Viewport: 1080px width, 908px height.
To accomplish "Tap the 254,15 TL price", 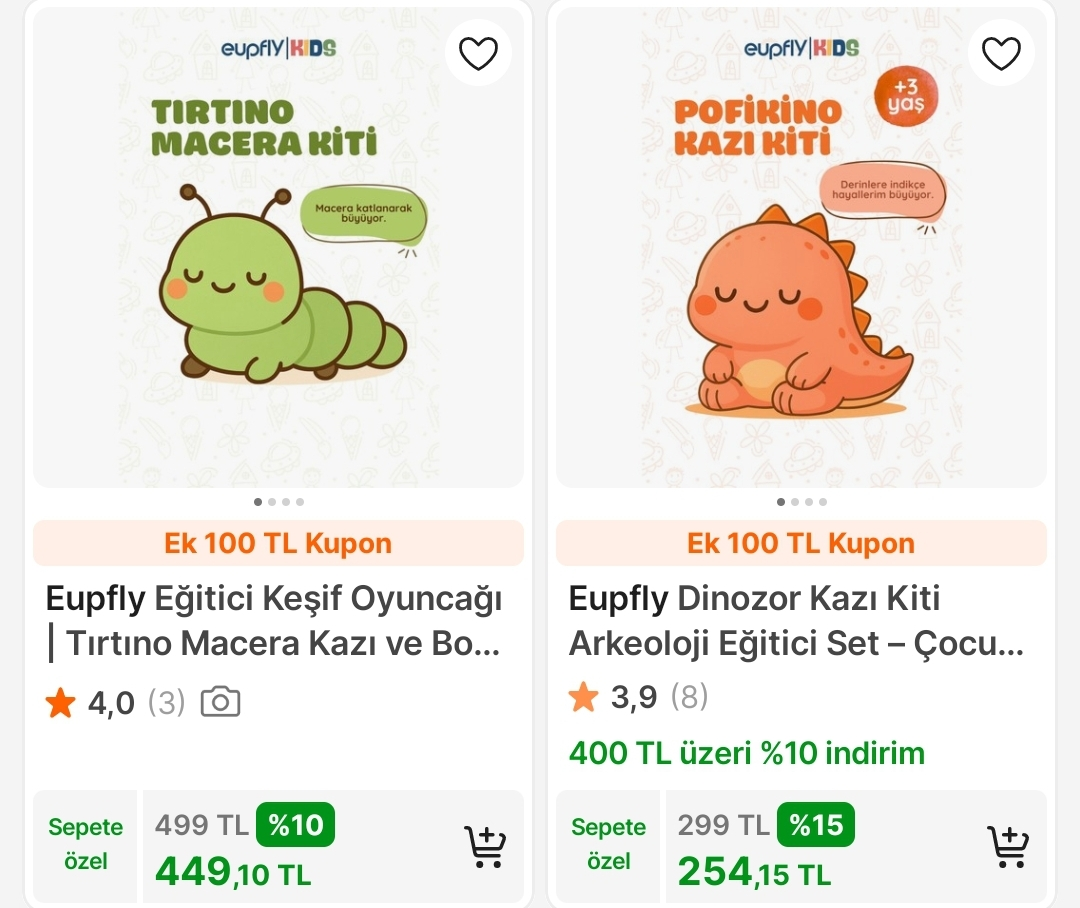I will [x=754, y=873].
